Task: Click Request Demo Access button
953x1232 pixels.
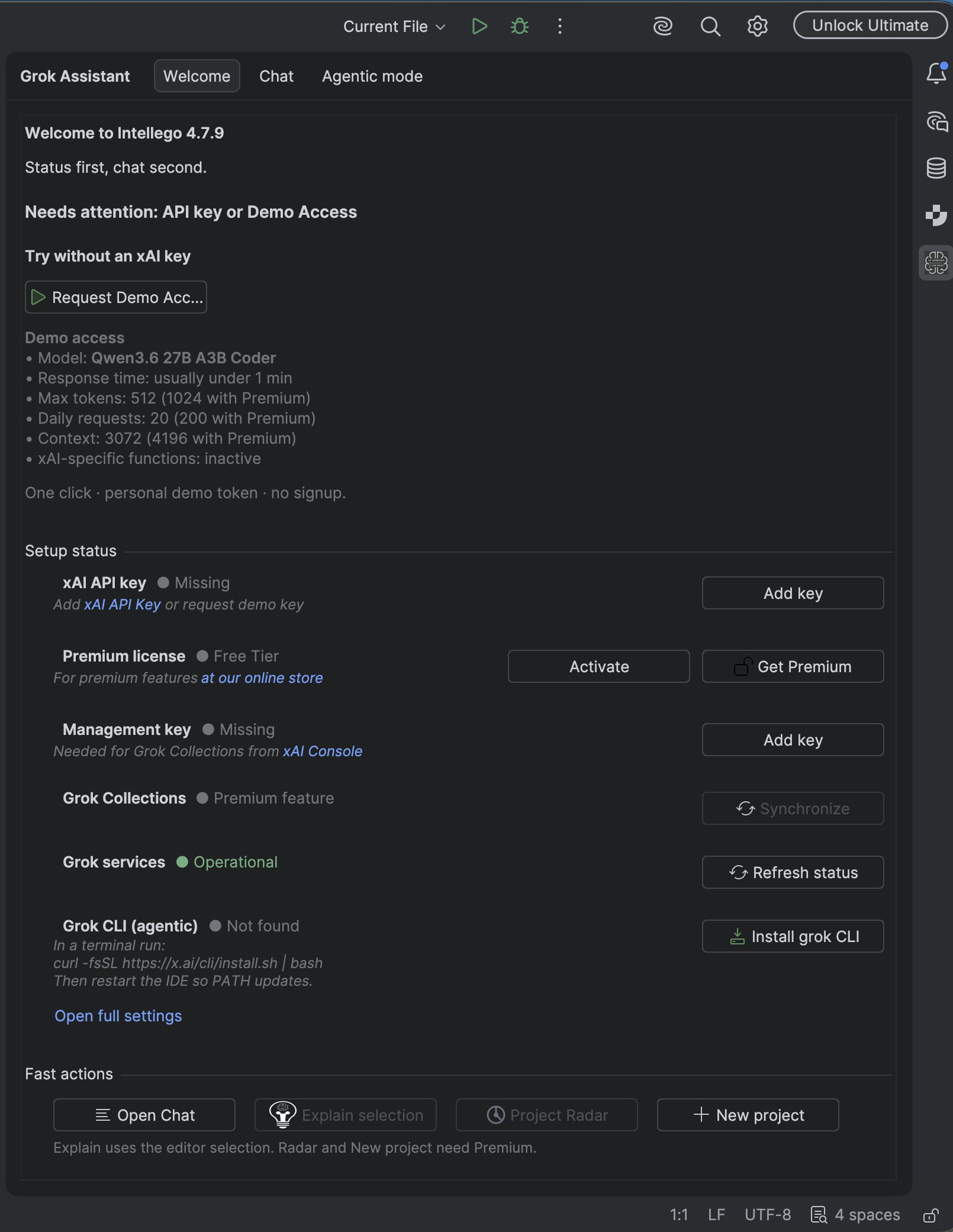Action: coord(116,297)
